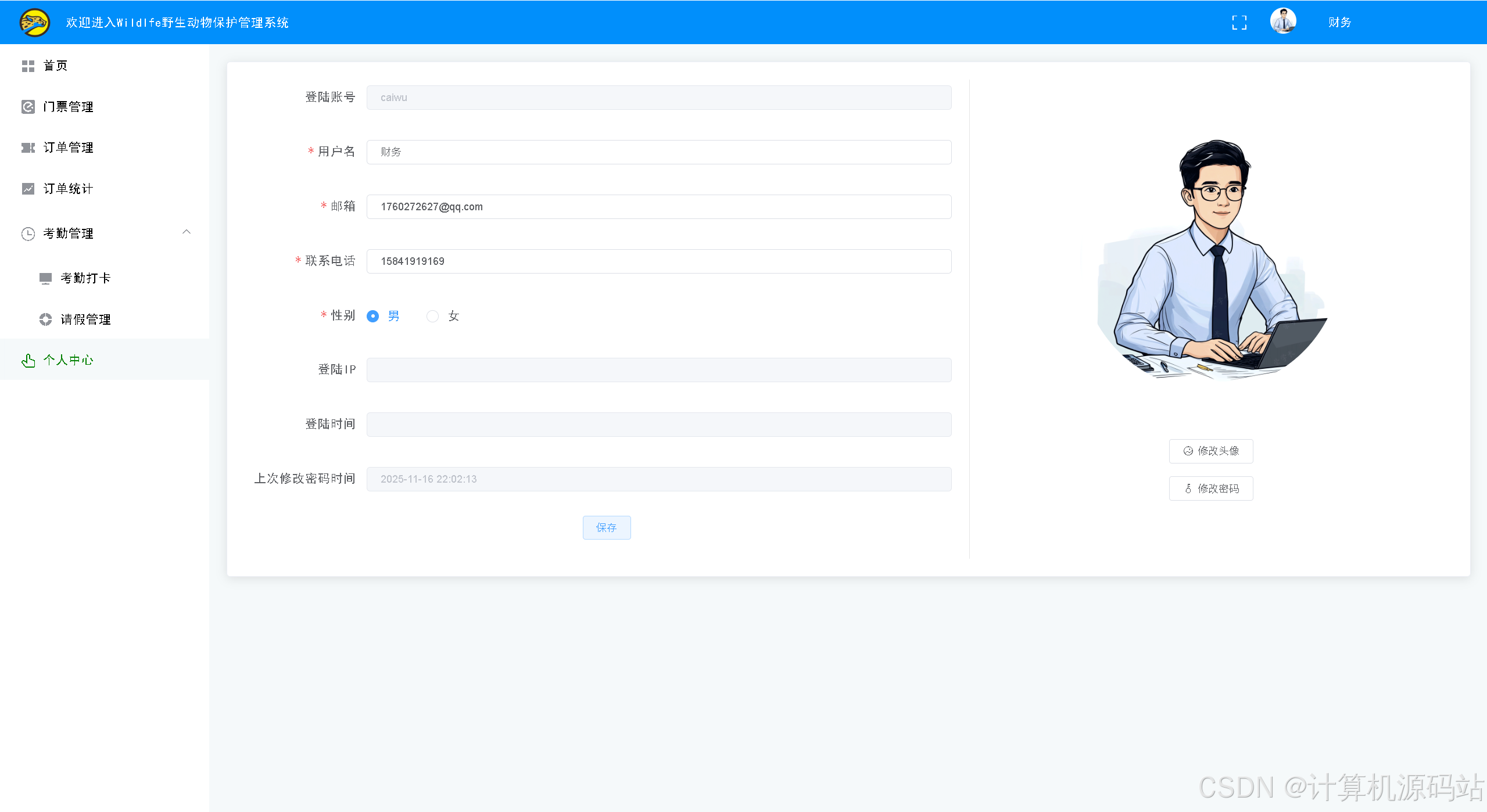1487x812 pixels.
Task: Focus the 邮箱 input field
Action: click(659, 207)
